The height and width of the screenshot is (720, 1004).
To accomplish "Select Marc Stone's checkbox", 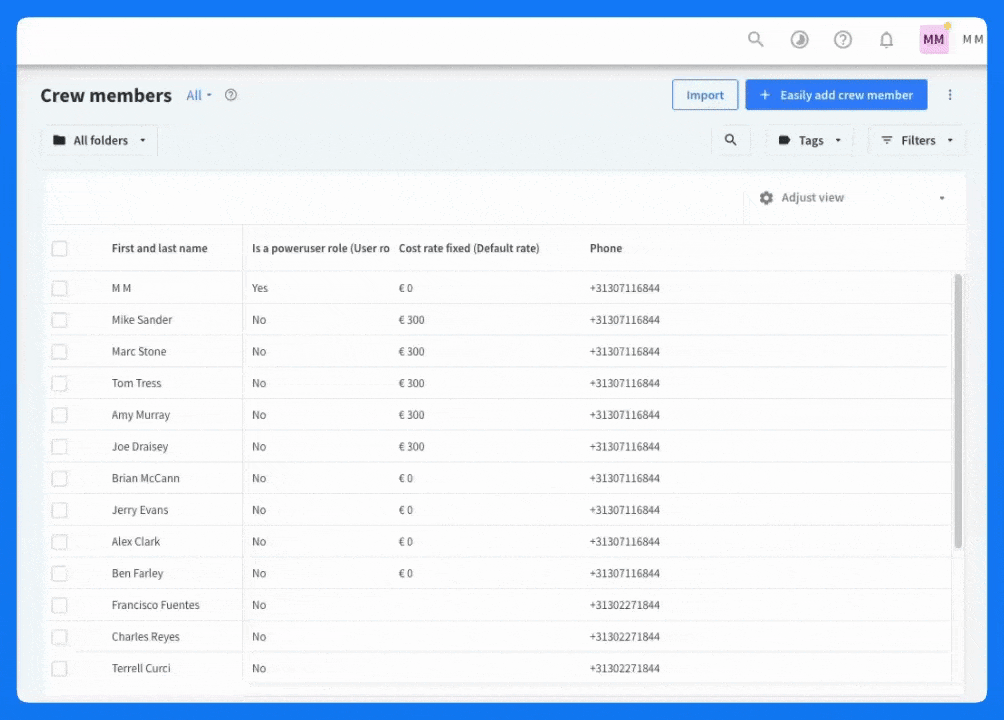I will (60, 352).
